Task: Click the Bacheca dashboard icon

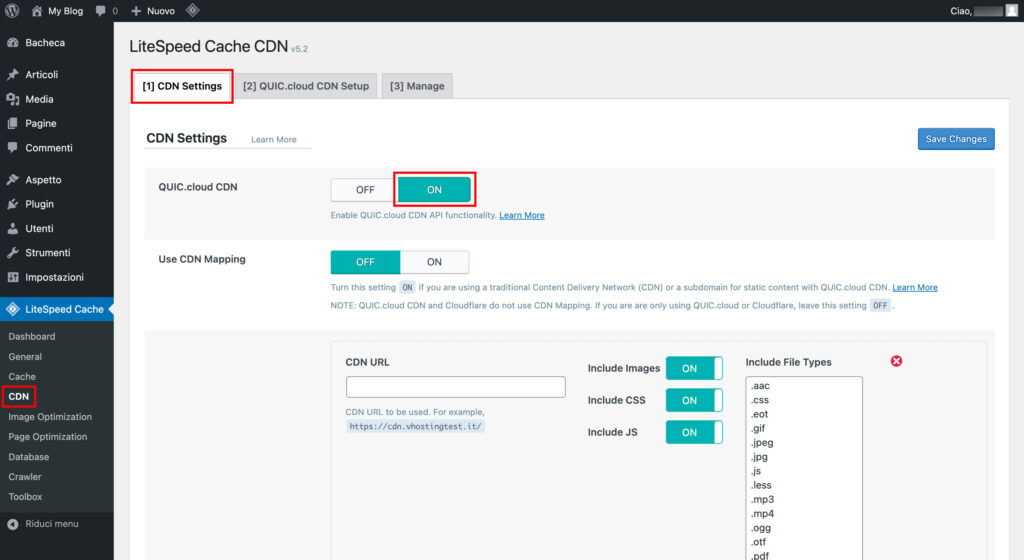Action: point(12,43)
